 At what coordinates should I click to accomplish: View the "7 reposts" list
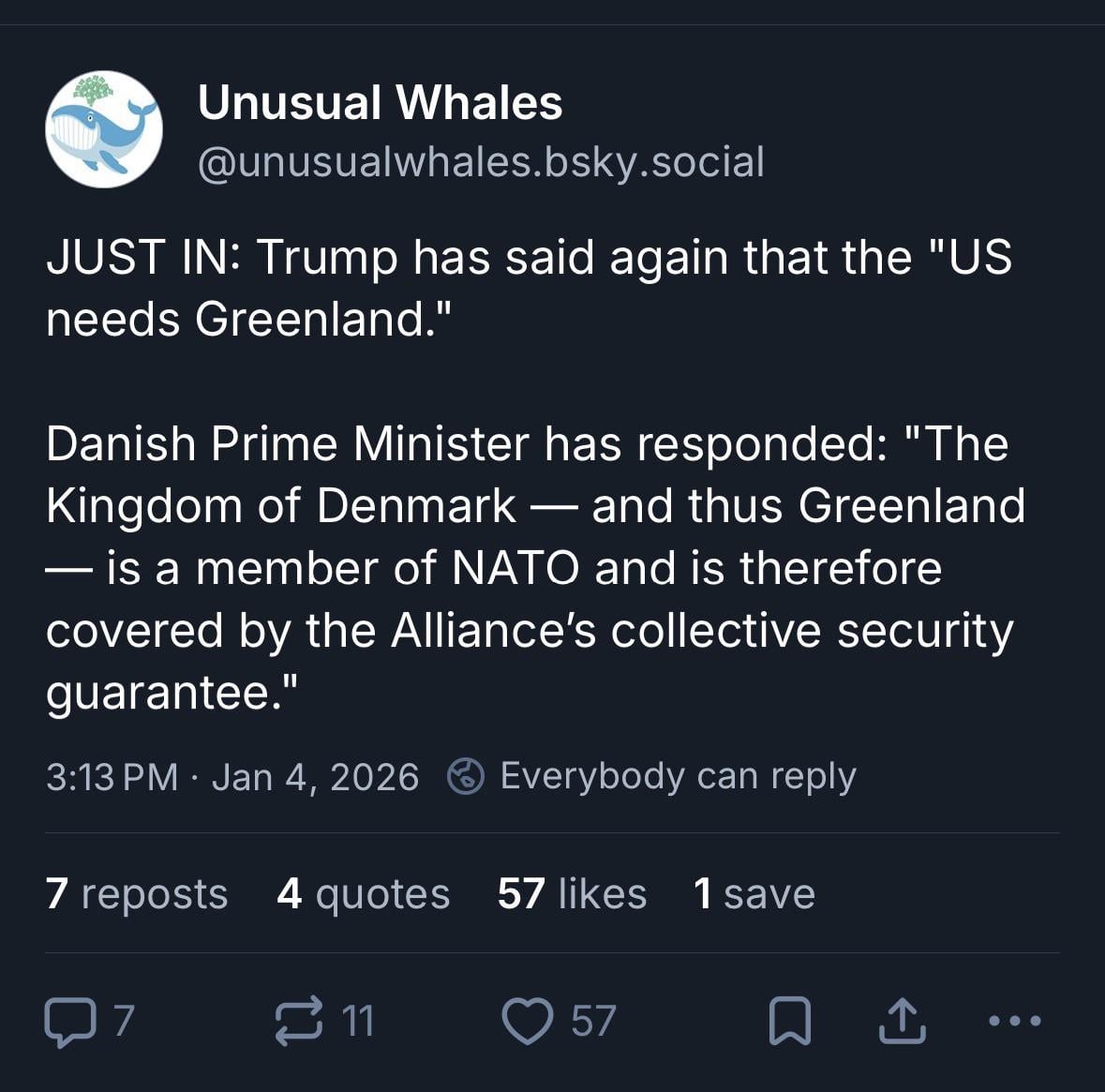point(137,893)
